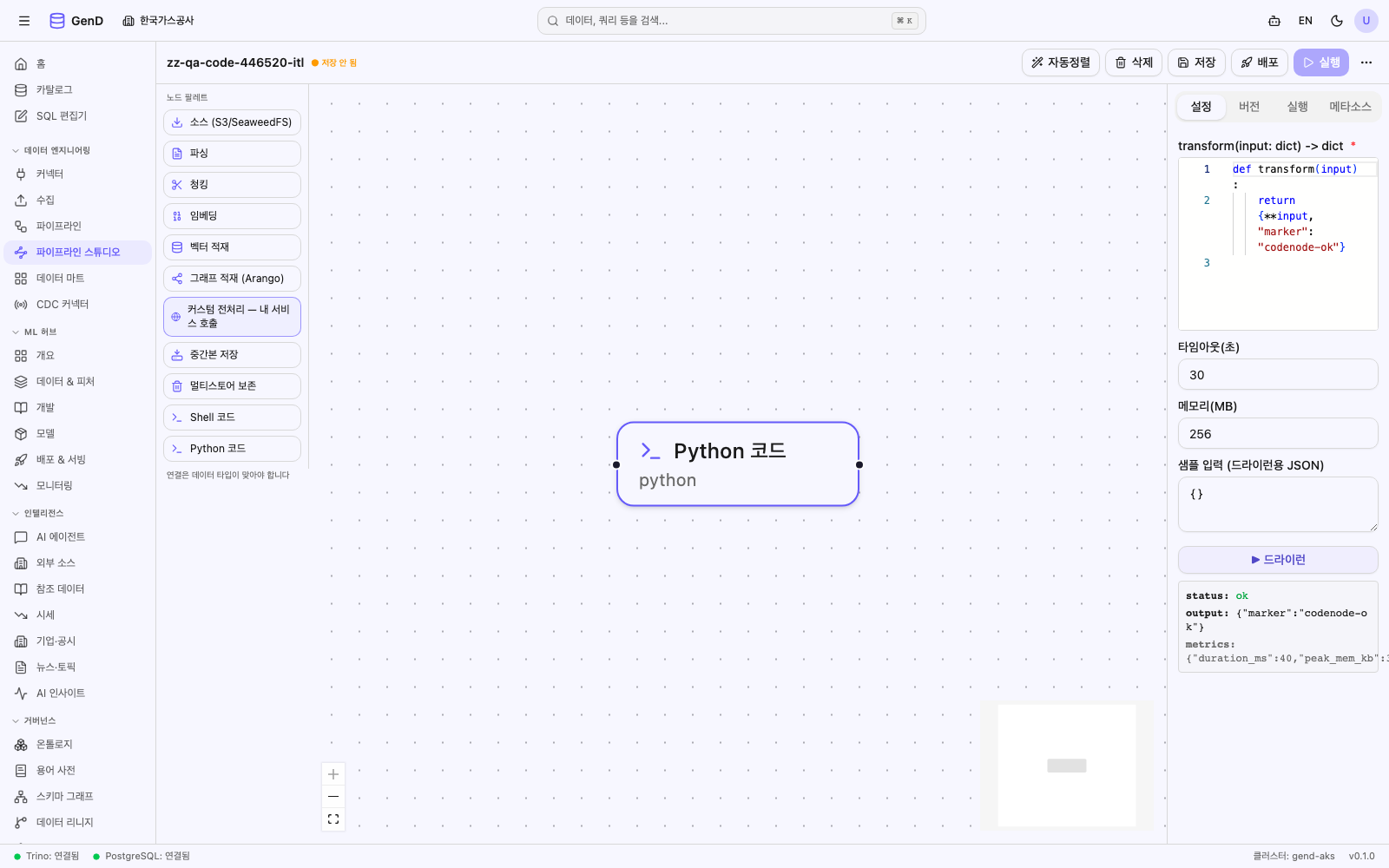Click the search field for data and queries
Viewport: 1389px width, 868px height.
point(731,21)
